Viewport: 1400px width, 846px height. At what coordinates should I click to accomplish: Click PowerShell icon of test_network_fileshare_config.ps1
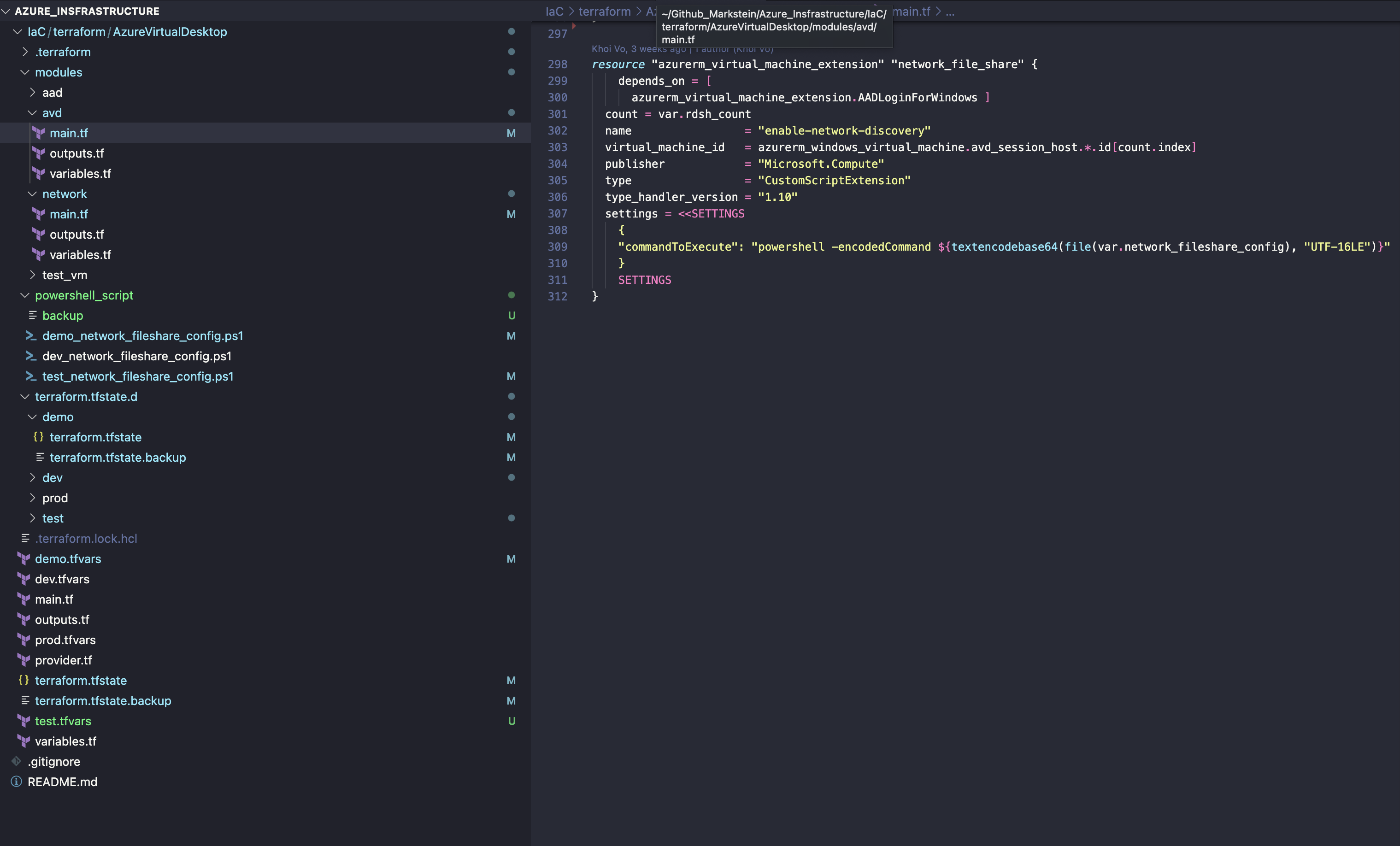[x=31, y=377]
